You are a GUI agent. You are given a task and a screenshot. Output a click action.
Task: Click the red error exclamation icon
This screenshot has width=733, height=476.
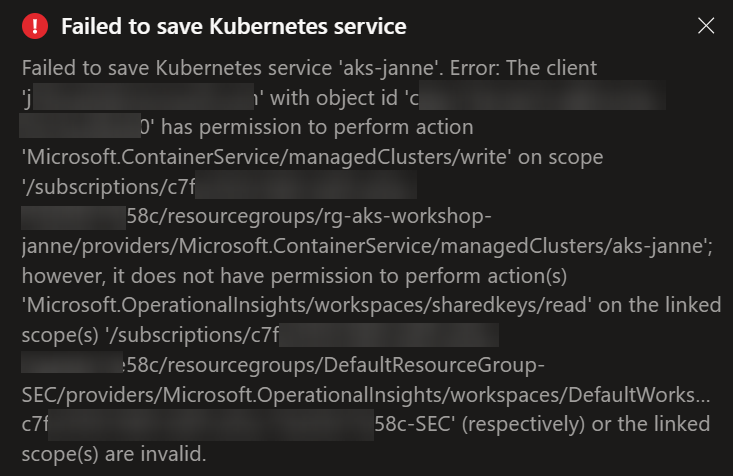(x=35, y=26)
